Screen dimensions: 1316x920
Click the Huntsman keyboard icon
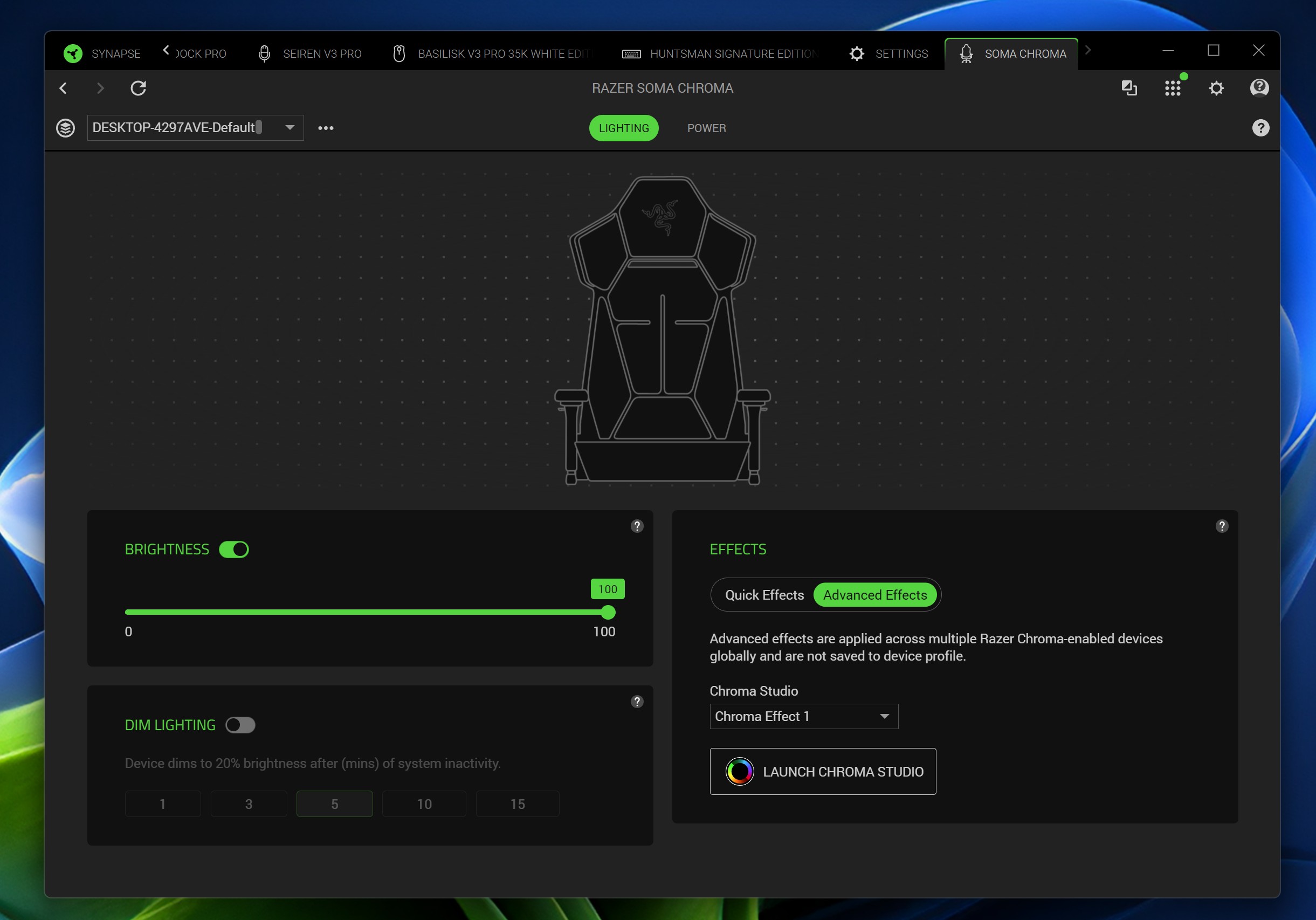[x=632, y=54]
